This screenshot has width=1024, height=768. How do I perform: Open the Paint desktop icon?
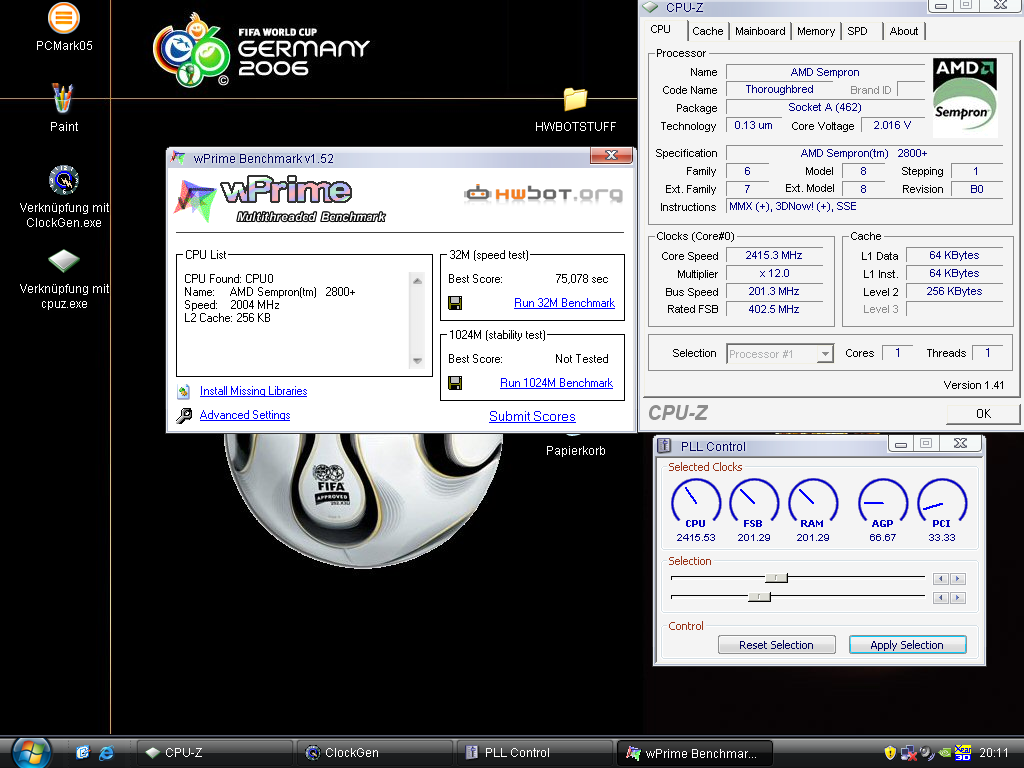pos(63,98)
